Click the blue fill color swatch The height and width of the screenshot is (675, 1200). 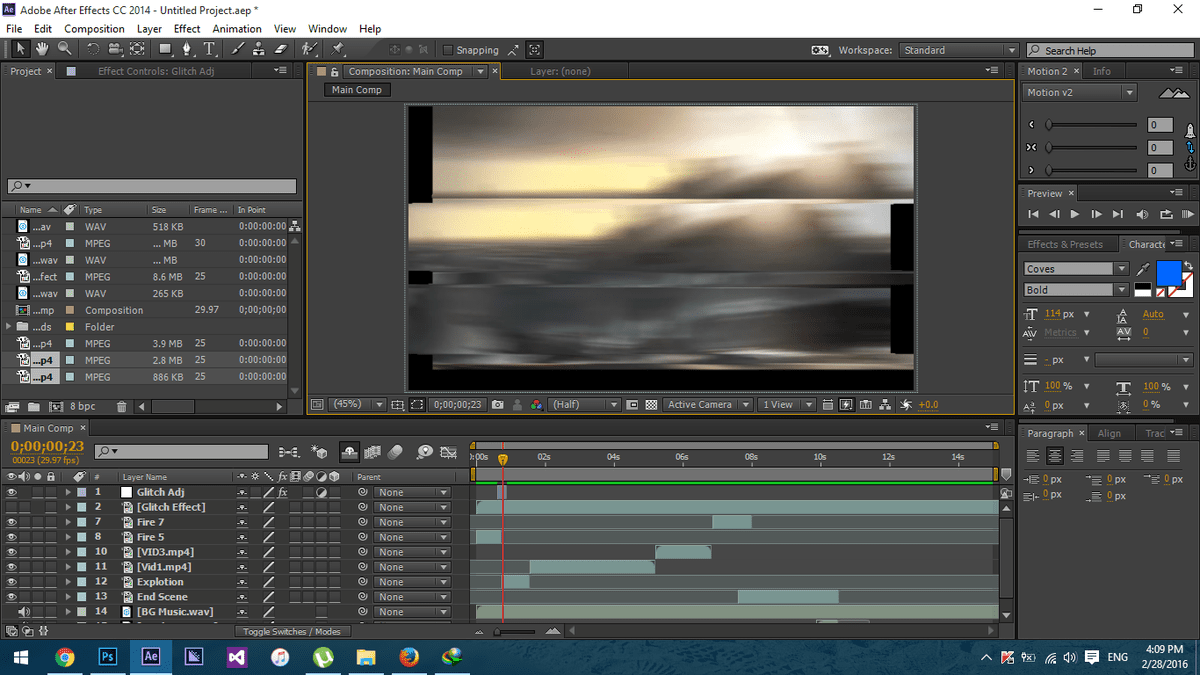point(1168,272)
